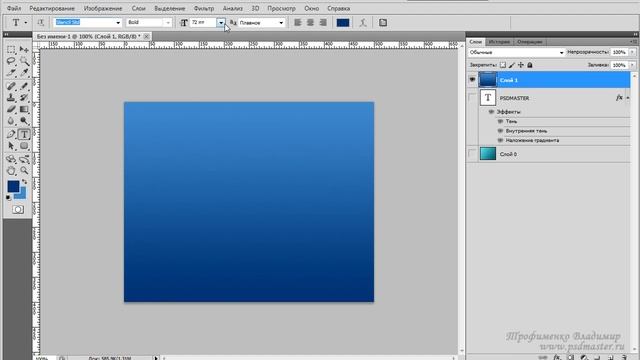This screenshot has width=640, height=360.
Task: Select the Gradient tool
Action: point(24,109)
